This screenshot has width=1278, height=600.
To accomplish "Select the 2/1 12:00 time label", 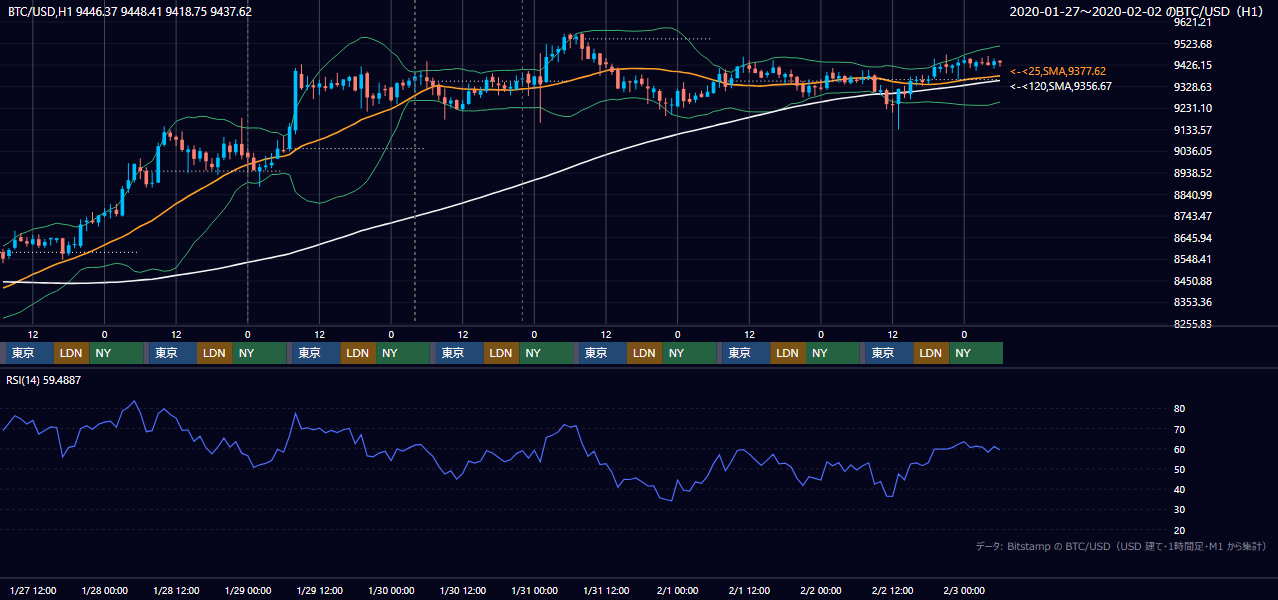I will tap(749, 589).
